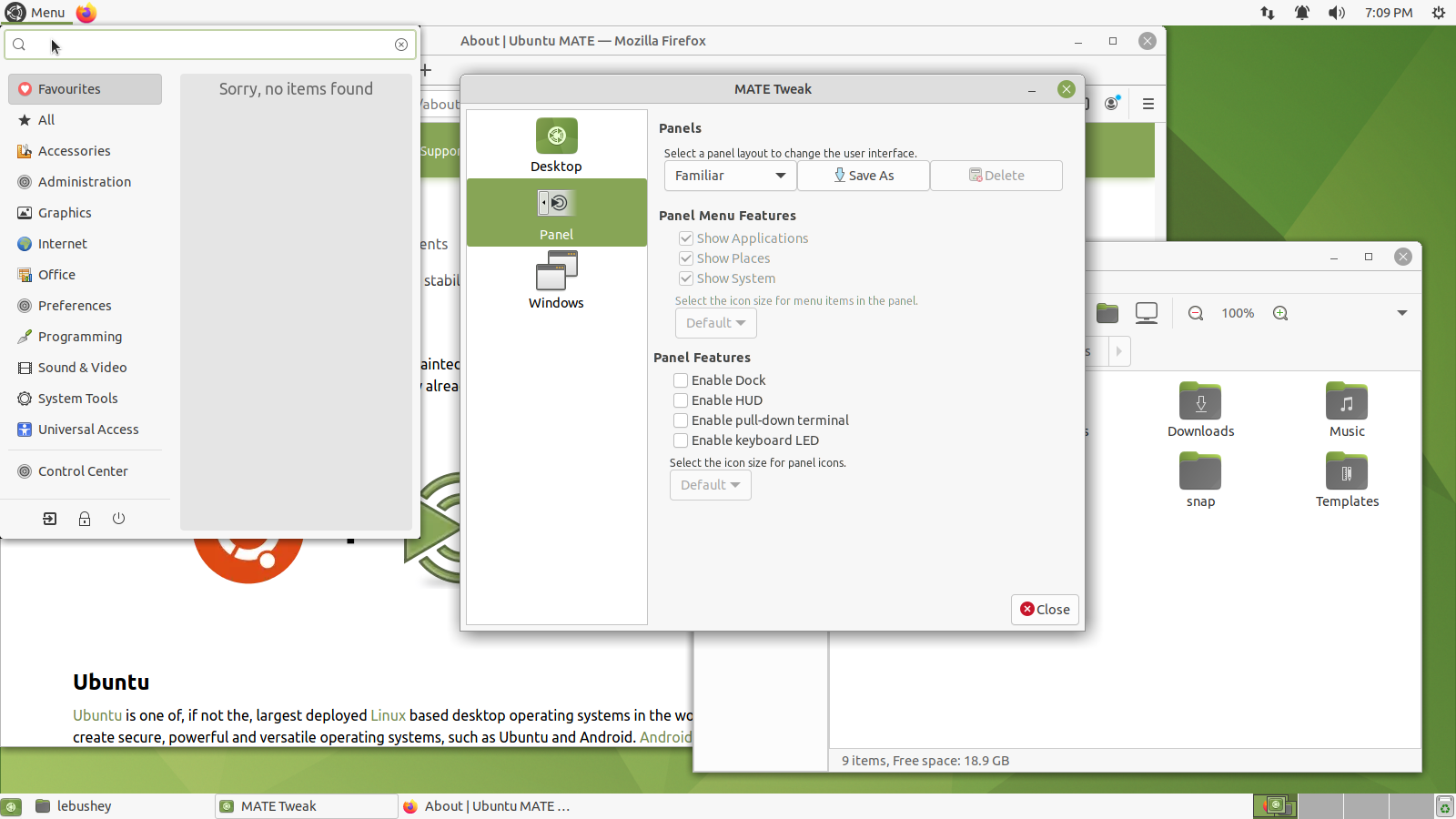
Task: Open the Downloads folder
Action: (1200, 410)
